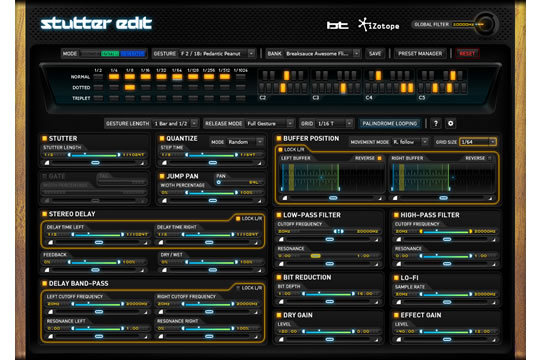540x360 pixels.
Task: Enable the dimmed Gate module
Action: [x=44, y=176]
